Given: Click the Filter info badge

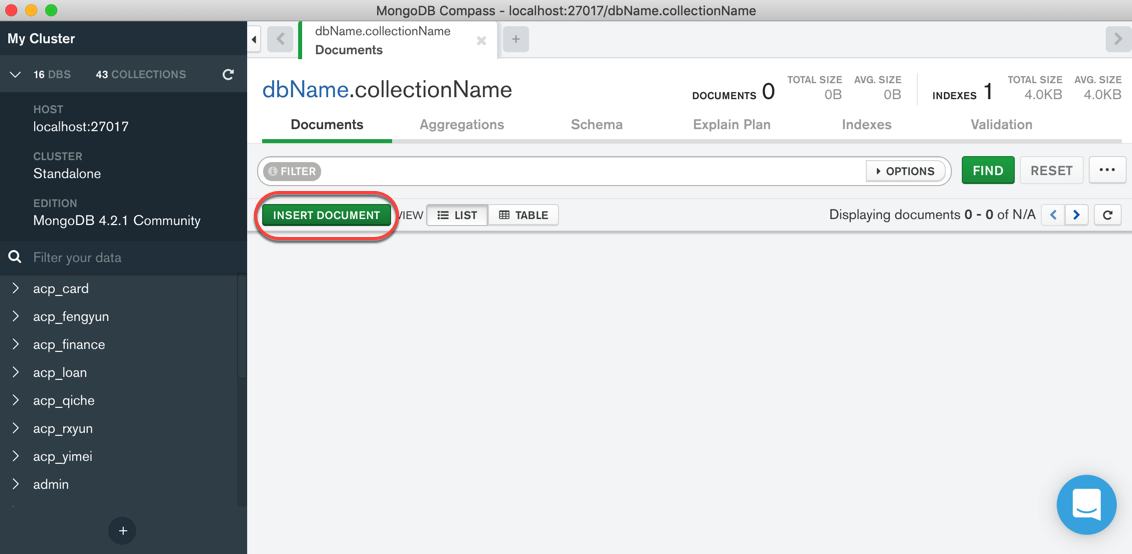Looking at the screenshot, I should [292, 171].
